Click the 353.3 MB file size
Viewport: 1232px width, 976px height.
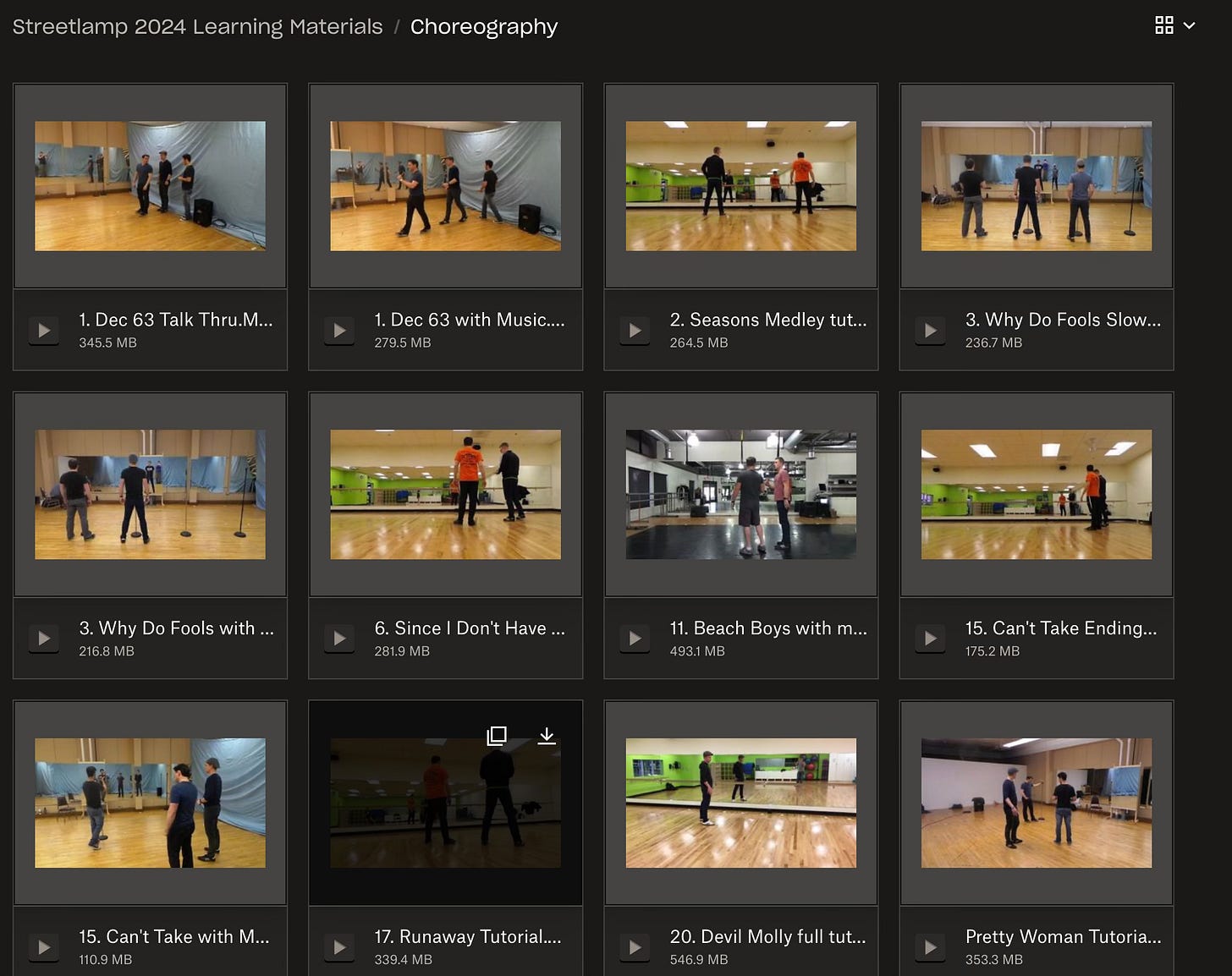click(994, 960)
